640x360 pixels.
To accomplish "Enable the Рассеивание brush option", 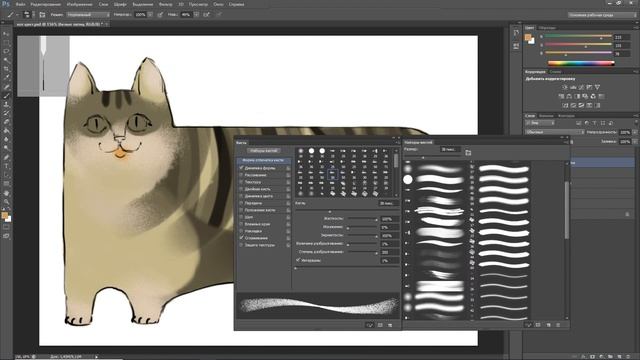I will coord(241,175).
